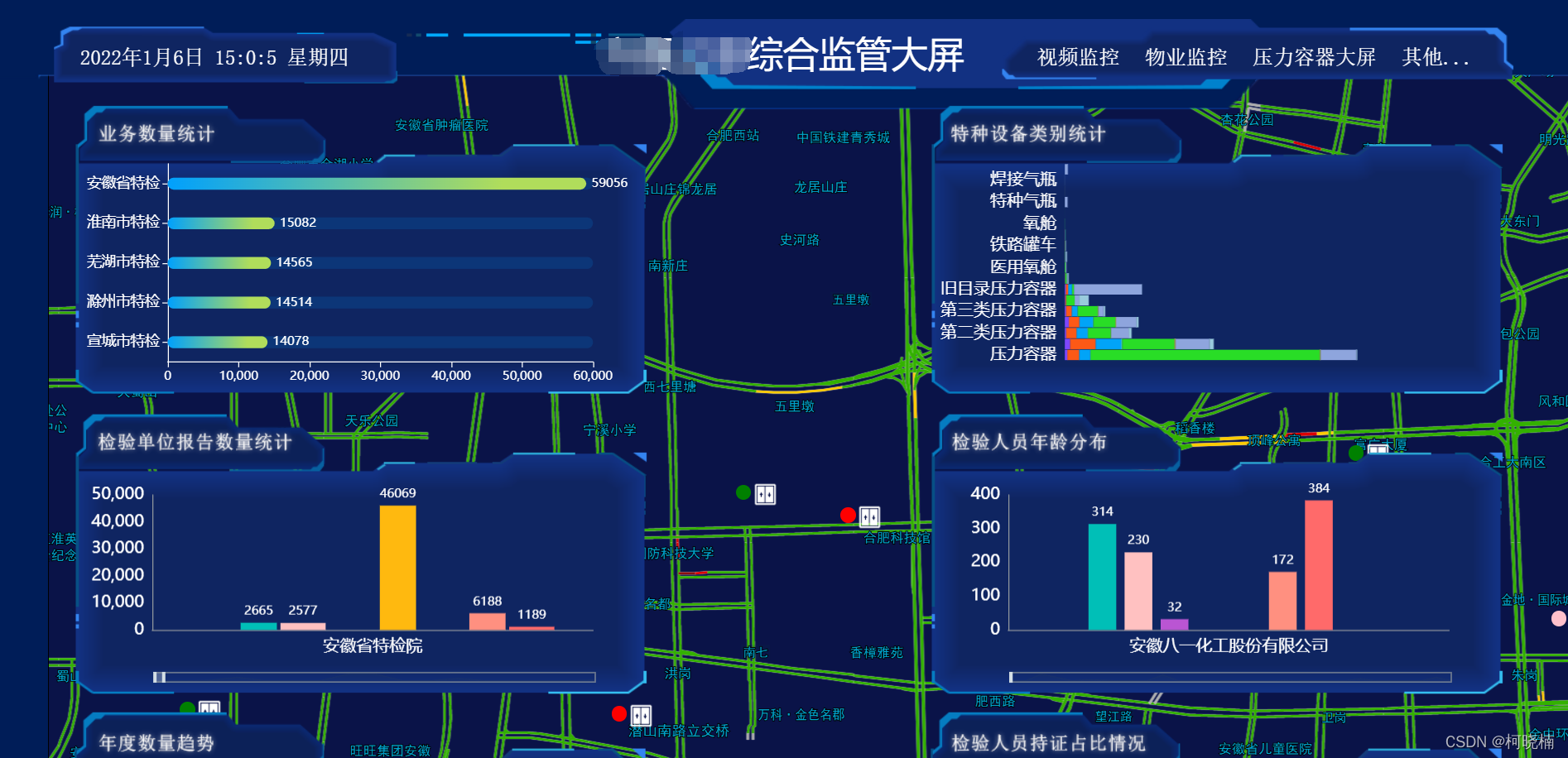The image size is (1568, 758).
Task: Toggle the red alarm dot near 合肥科技馆
Action: 847,515
